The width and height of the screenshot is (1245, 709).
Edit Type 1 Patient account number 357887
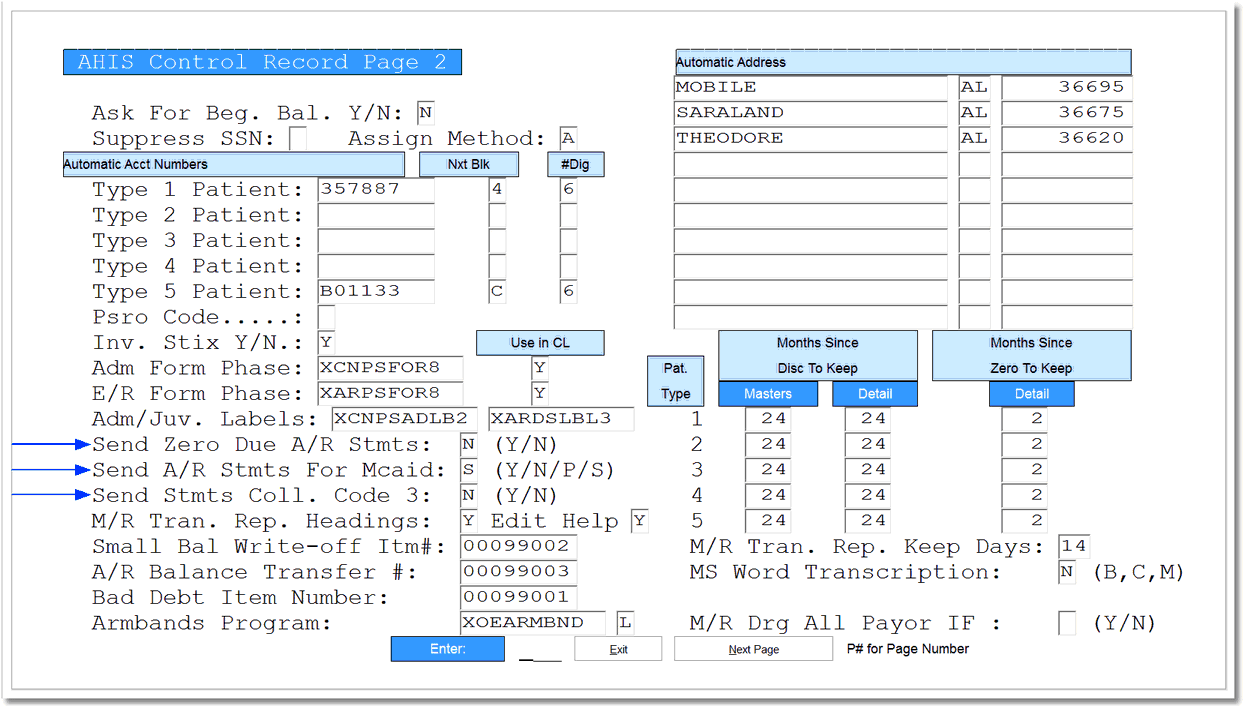point(376,190)
